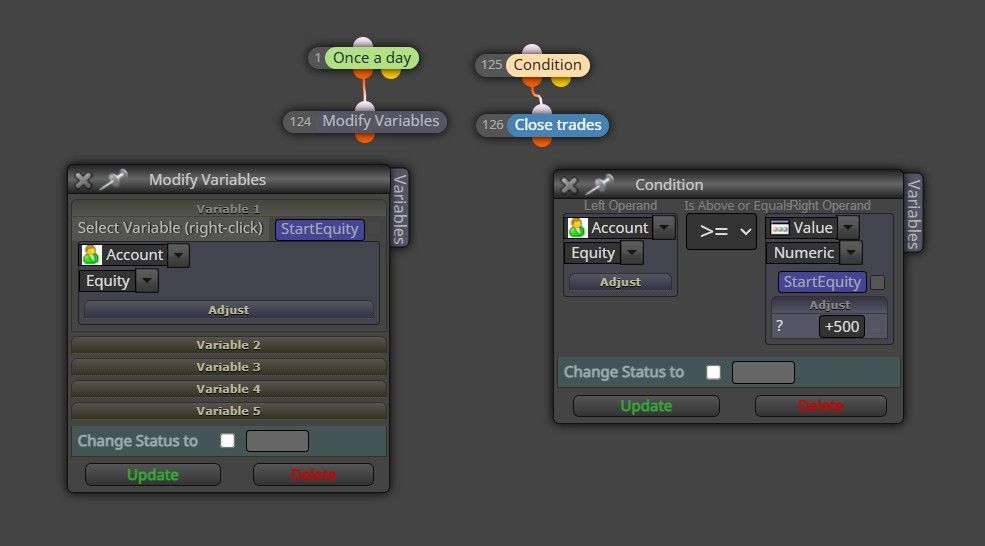Screen dimensions: 985x546
Task: Click red Delete in Modify Variables
Action: tap(313, 475)
